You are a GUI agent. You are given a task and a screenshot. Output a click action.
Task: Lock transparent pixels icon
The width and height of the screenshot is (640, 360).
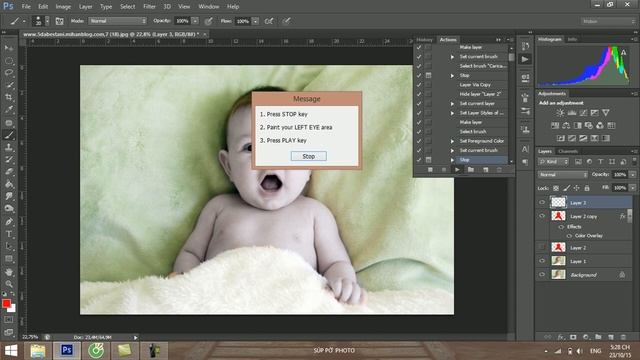(556, 188)
